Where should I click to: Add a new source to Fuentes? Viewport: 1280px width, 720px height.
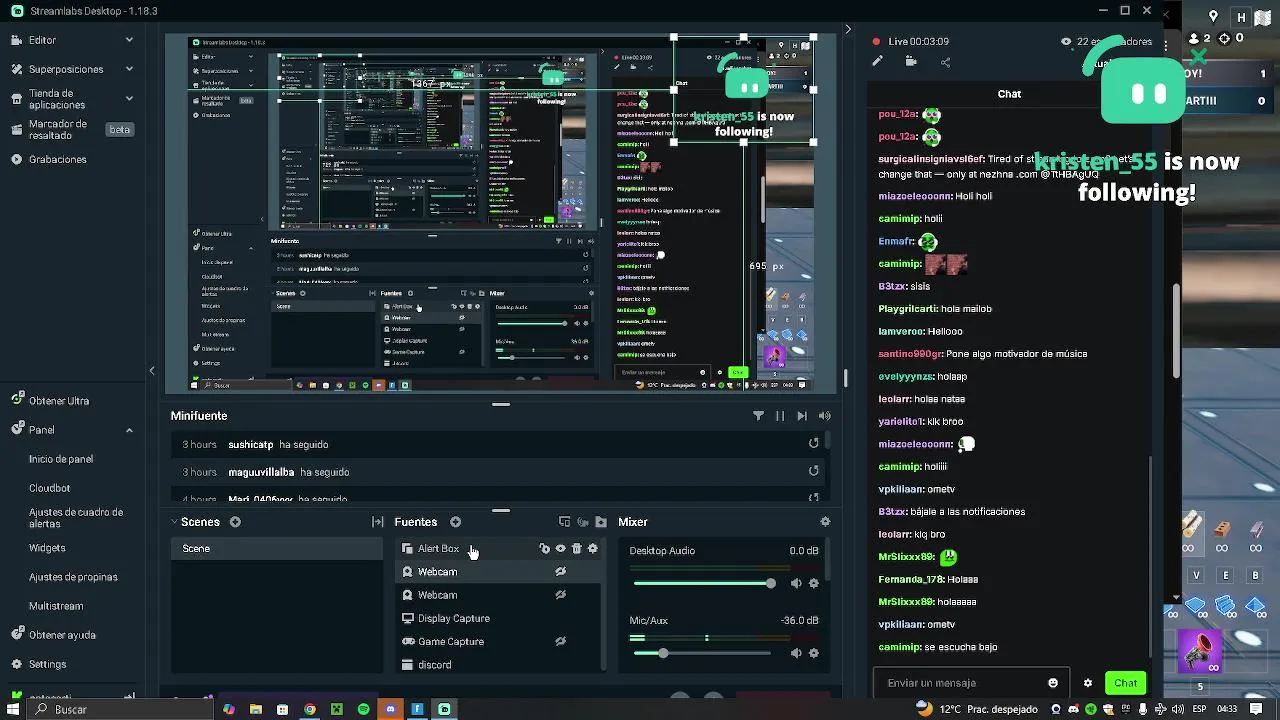(x=455, y=522)
